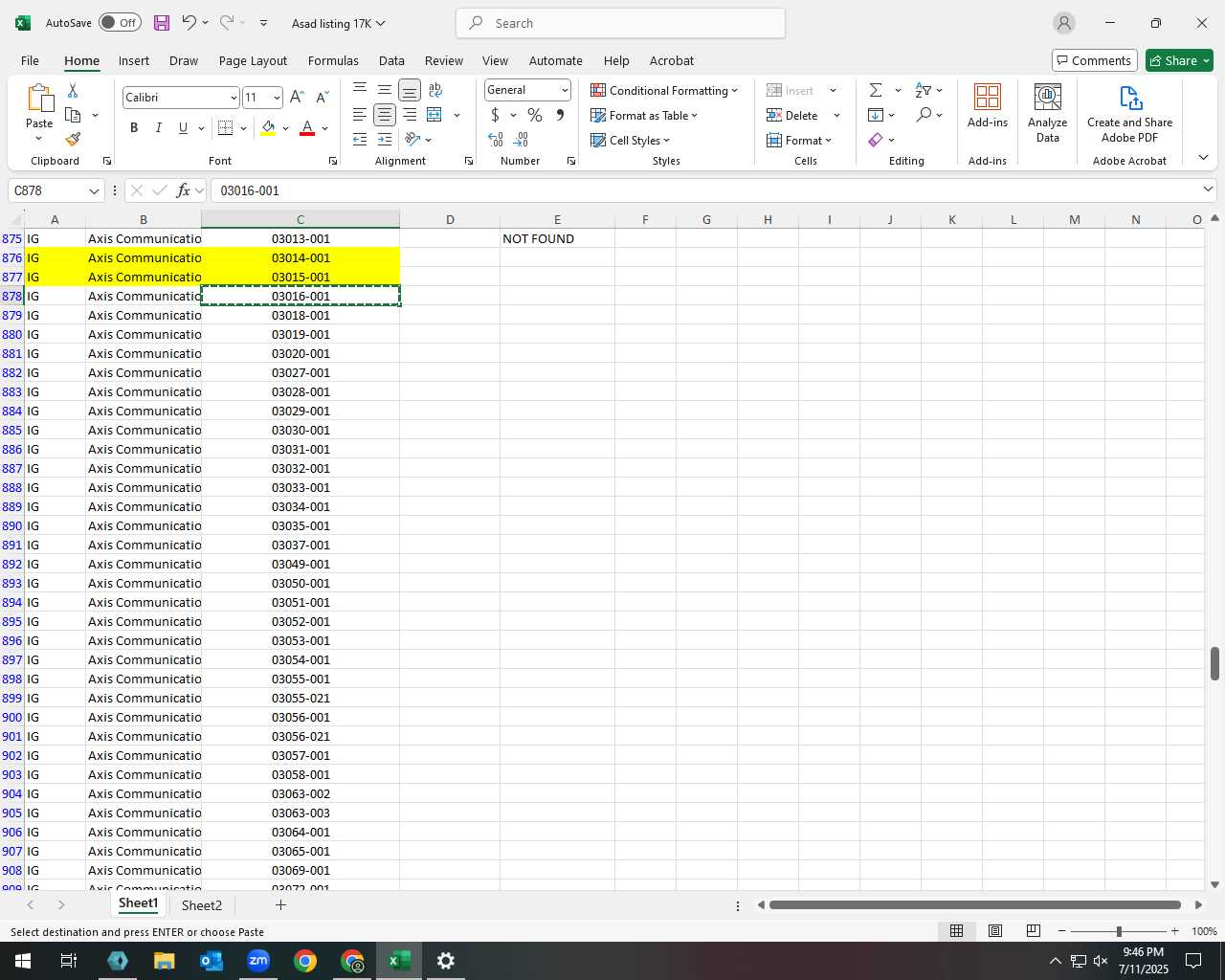Collapse the ribbon with chevron
This screenshot has width=1225, height=980.
tap(1203, 158)
